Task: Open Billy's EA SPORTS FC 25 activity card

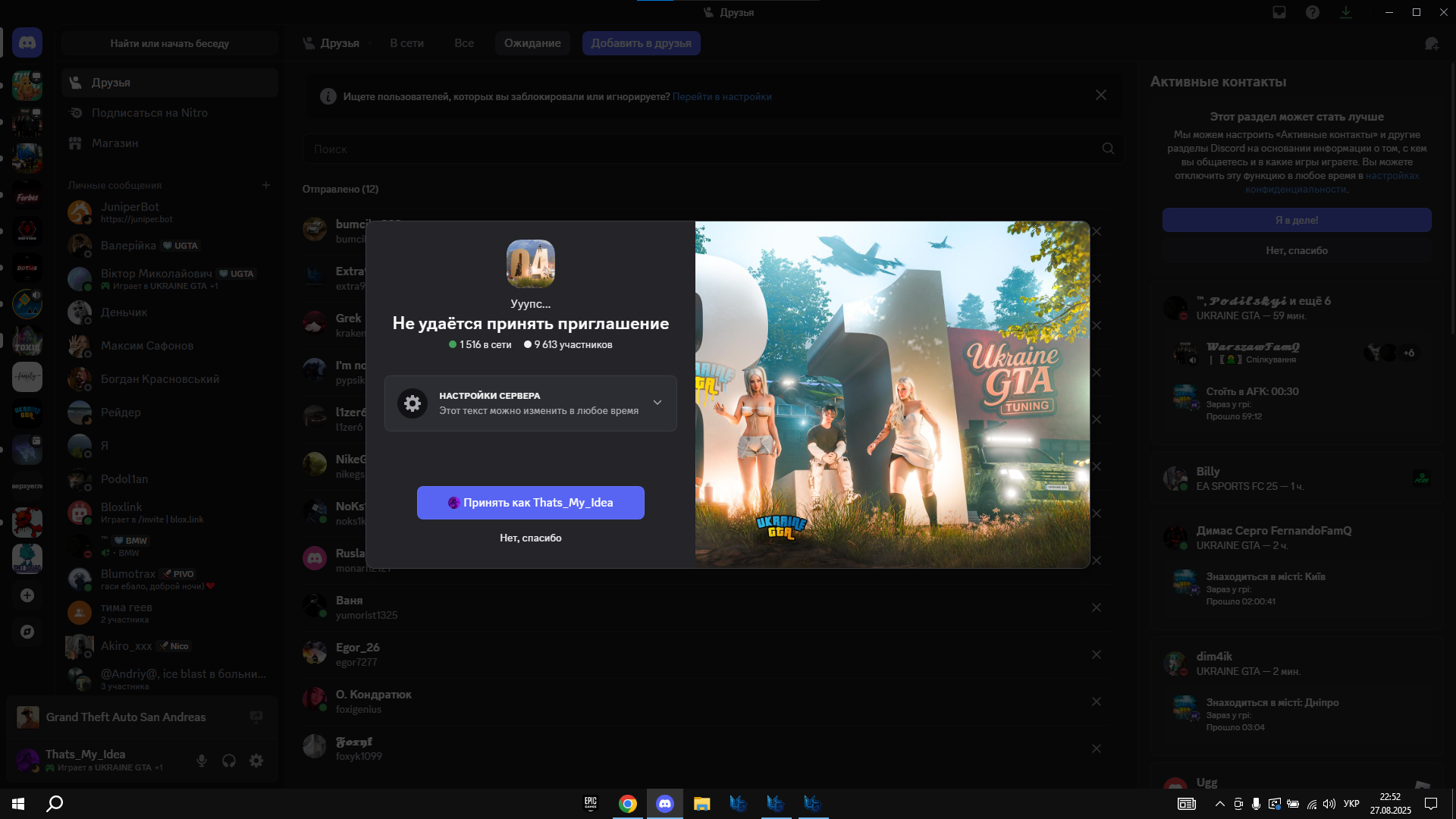Action: (x=1297, y=479)
